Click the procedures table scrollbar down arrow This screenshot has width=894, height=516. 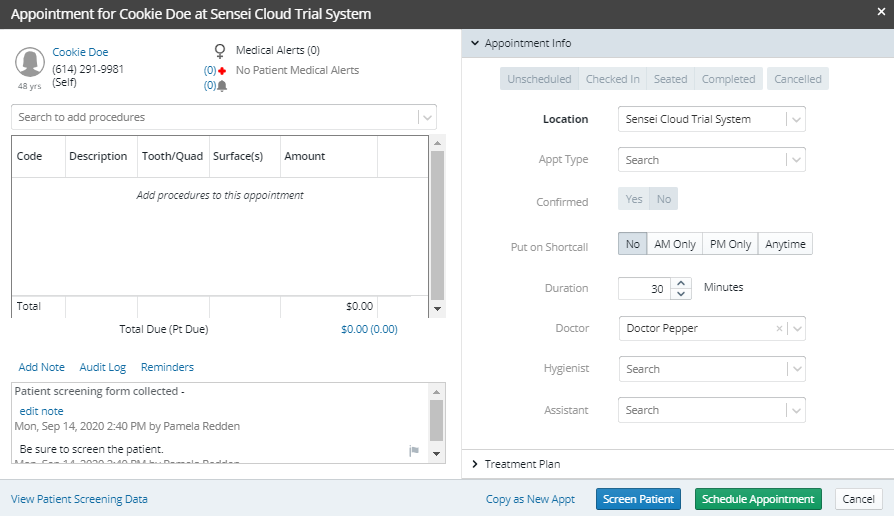[437, 309]
